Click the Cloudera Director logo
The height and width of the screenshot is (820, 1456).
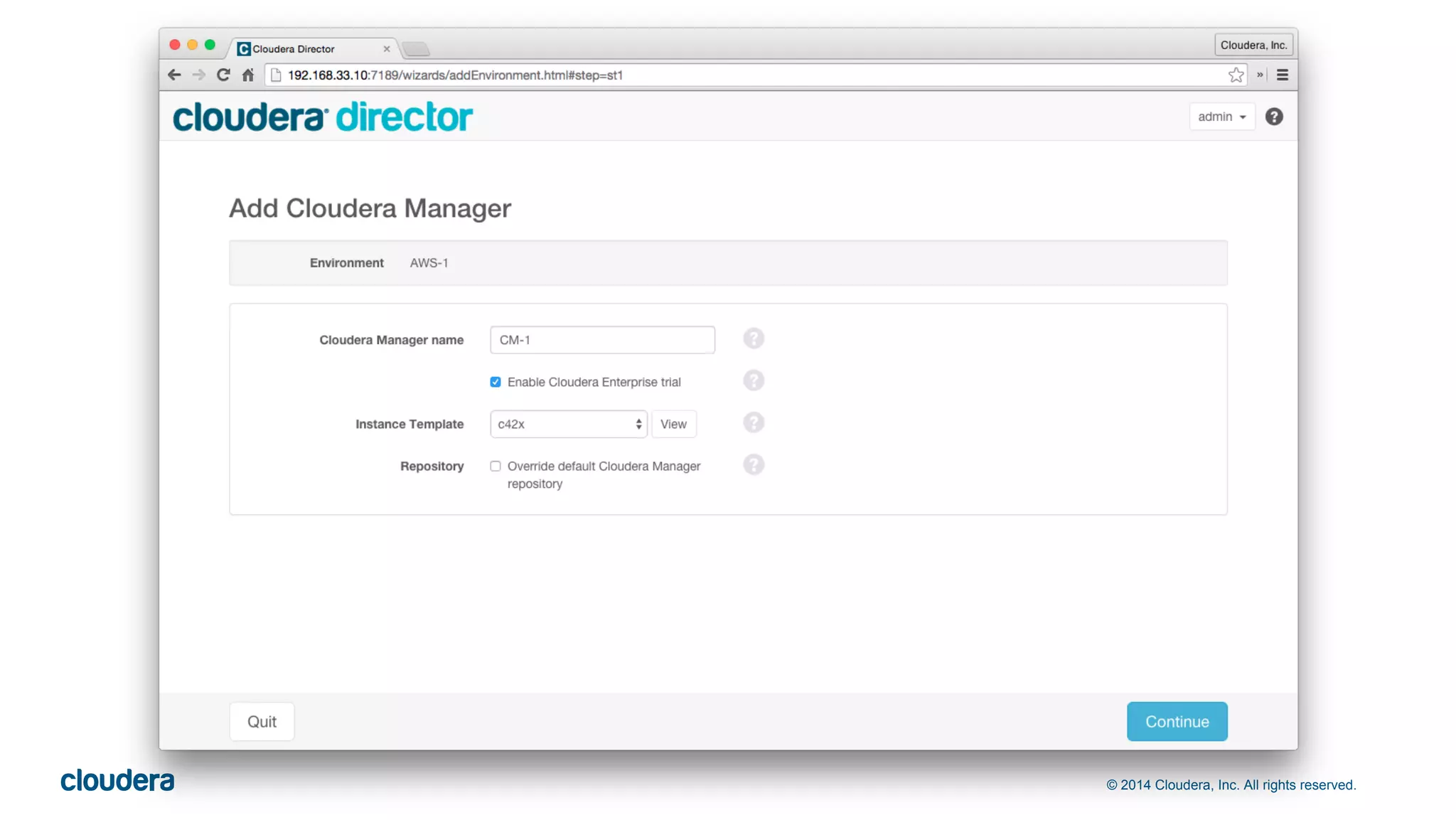pos(322,117)
